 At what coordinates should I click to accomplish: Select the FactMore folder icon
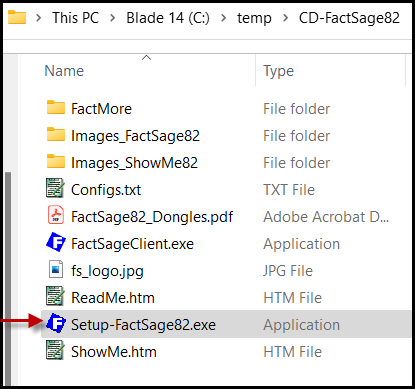[56, 108]
